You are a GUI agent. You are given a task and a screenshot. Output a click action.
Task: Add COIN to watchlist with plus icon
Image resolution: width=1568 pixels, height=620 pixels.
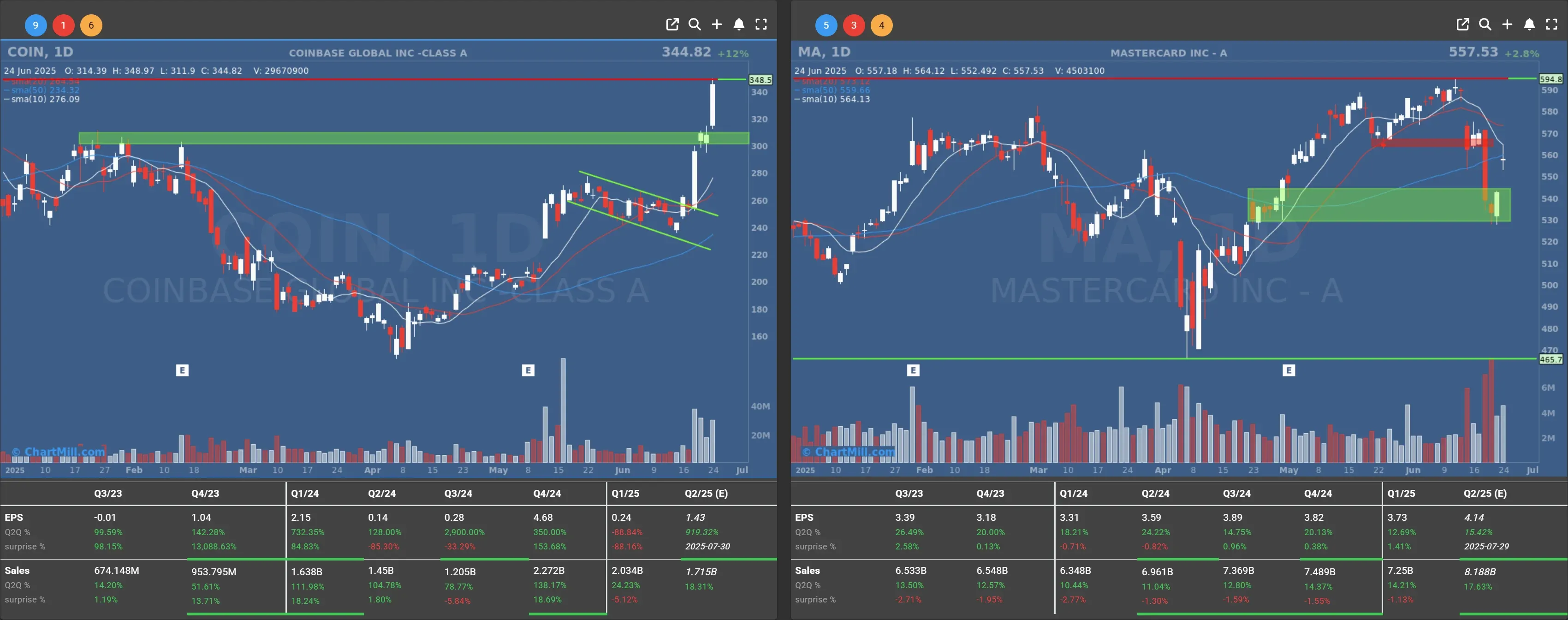pos(717,24)
